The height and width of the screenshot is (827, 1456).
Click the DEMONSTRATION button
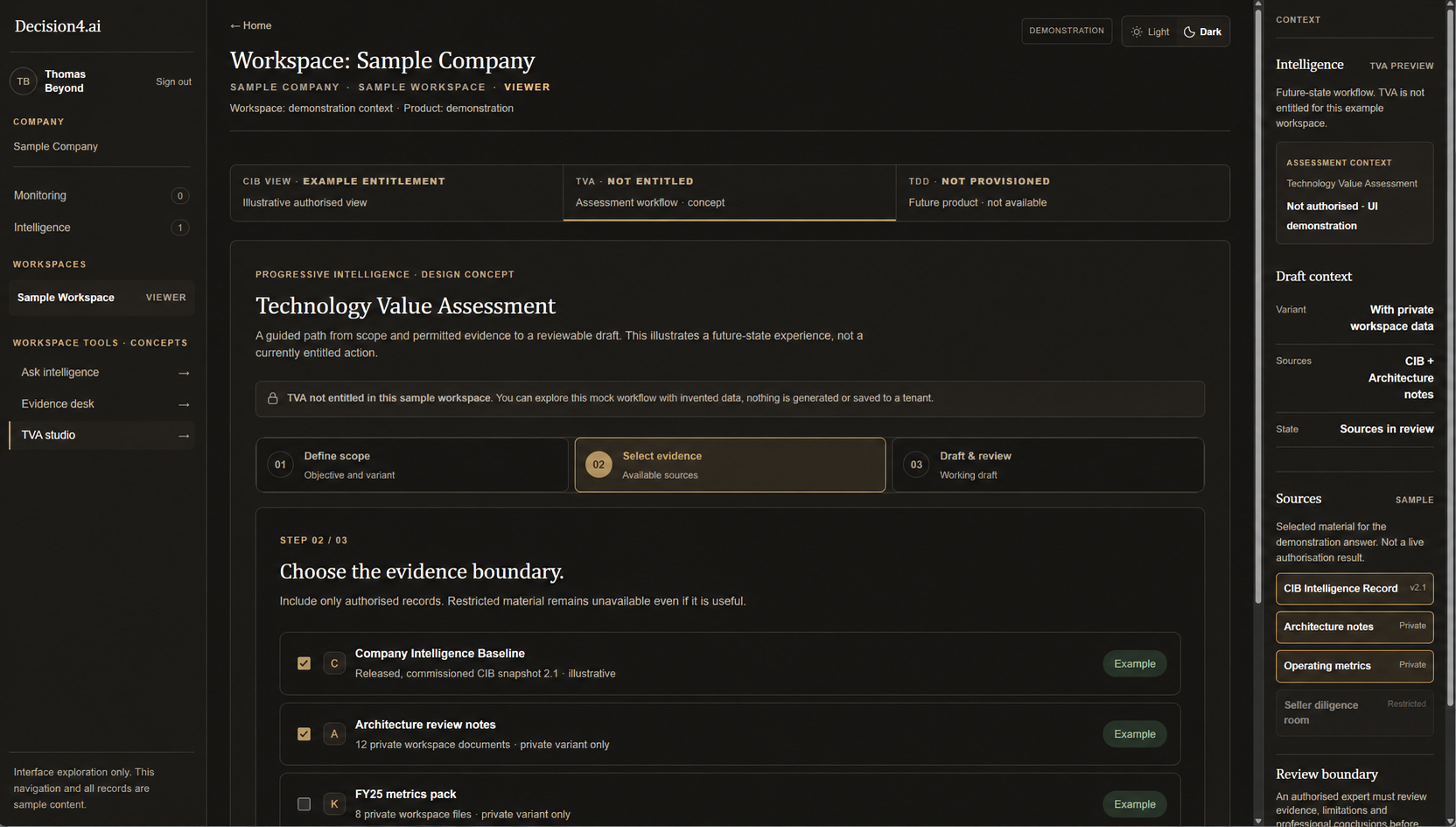pyautogui.click(x=1067, y=31)
